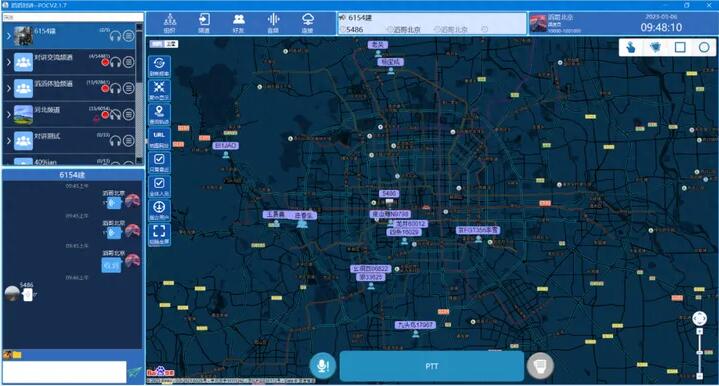Select the hand pointer map tool
The image size is (719, 386).
pos(631,47)
